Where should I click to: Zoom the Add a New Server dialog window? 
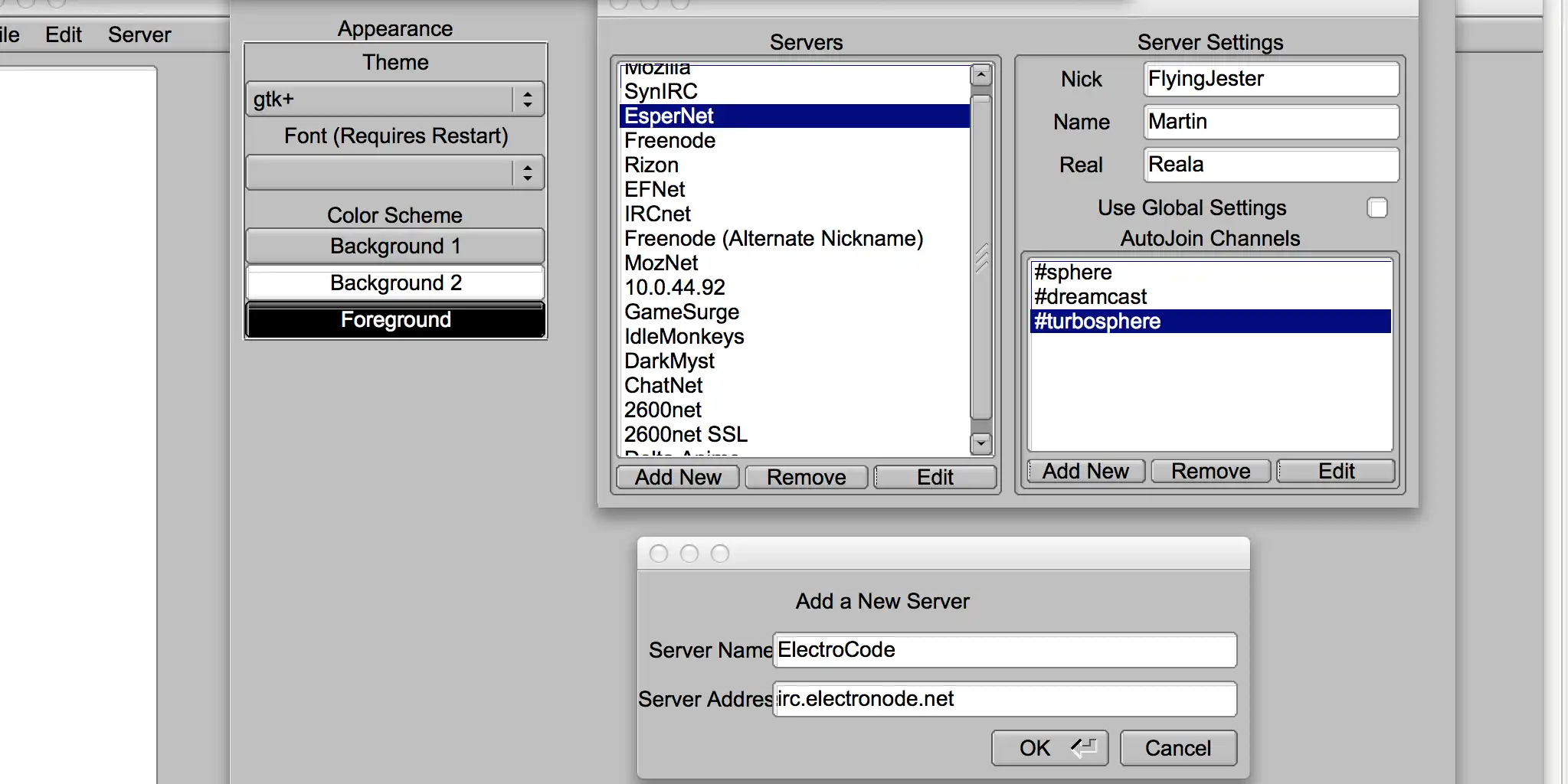(720, 554)
